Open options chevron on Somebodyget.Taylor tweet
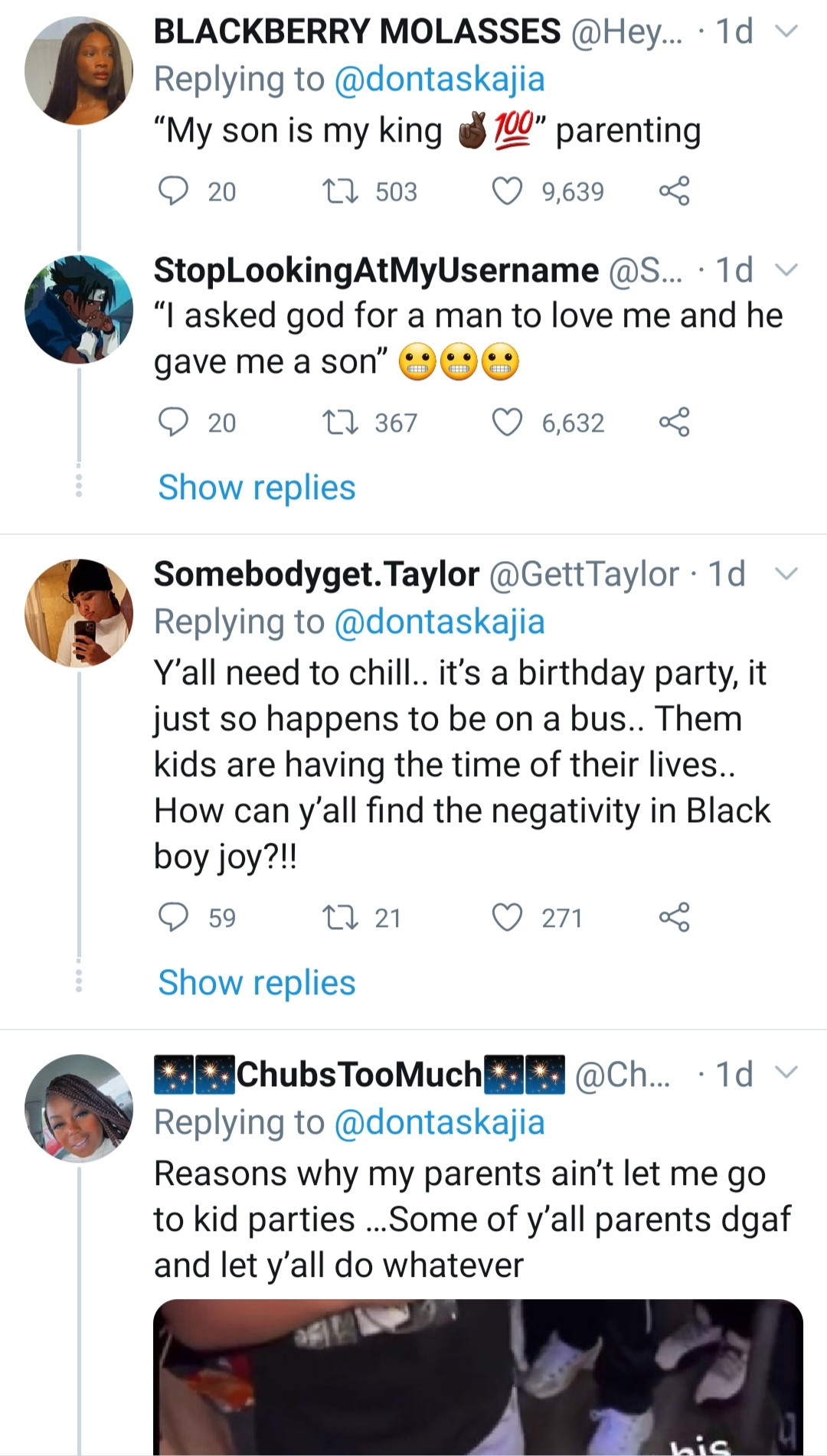Viewport: 827px width, 1456px height. pos(786,573)
